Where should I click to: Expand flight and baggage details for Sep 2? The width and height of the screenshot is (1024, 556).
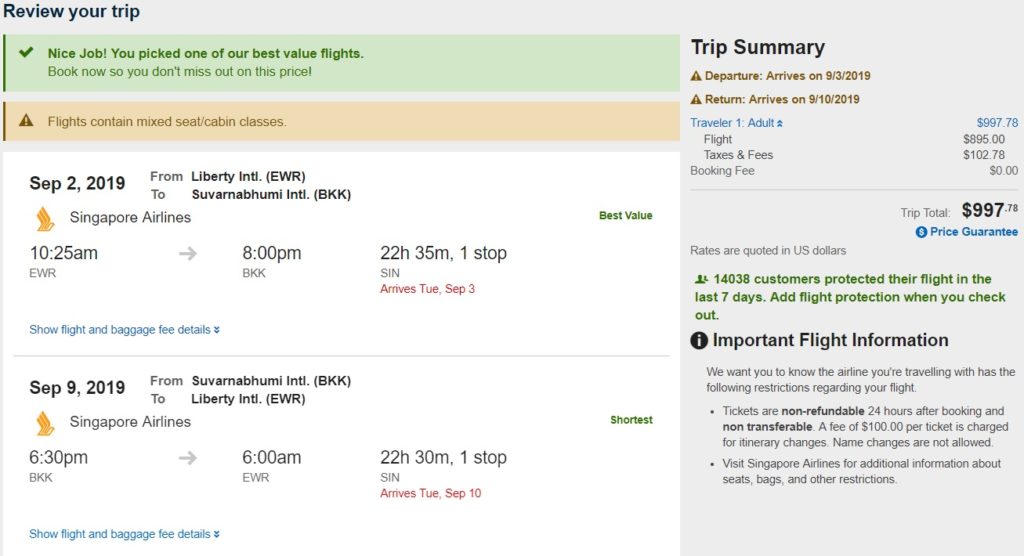click(124, 330)
